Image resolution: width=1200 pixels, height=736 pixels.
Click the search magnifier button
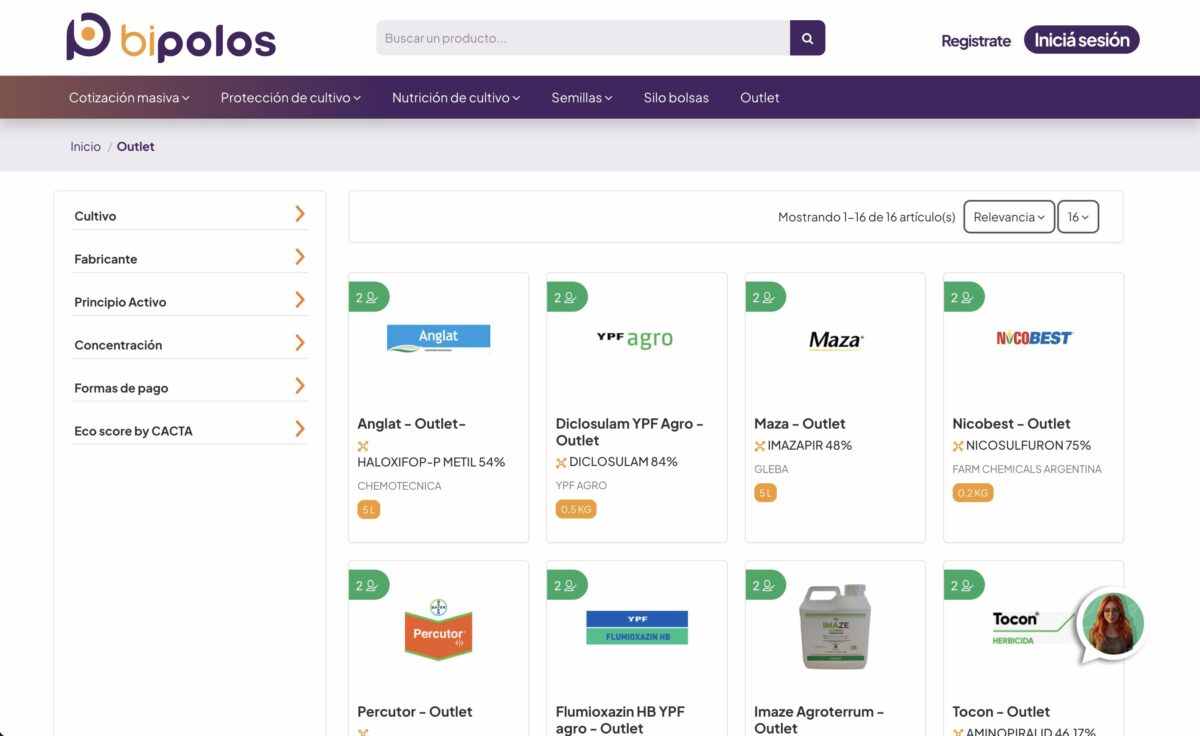point(807,39)
